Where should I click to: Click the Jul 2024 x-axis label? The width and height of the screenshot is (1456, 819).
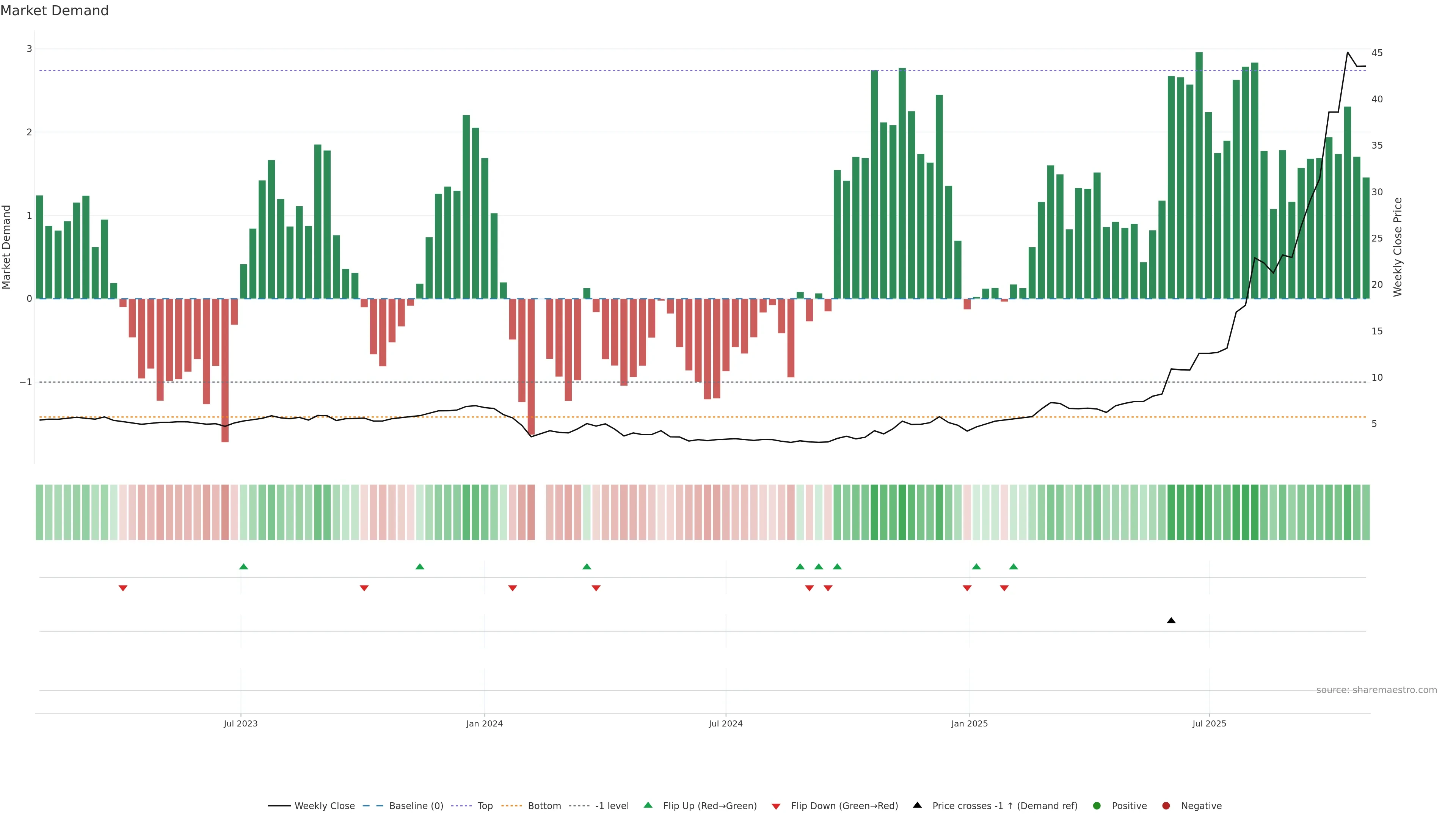pos(726,723)
